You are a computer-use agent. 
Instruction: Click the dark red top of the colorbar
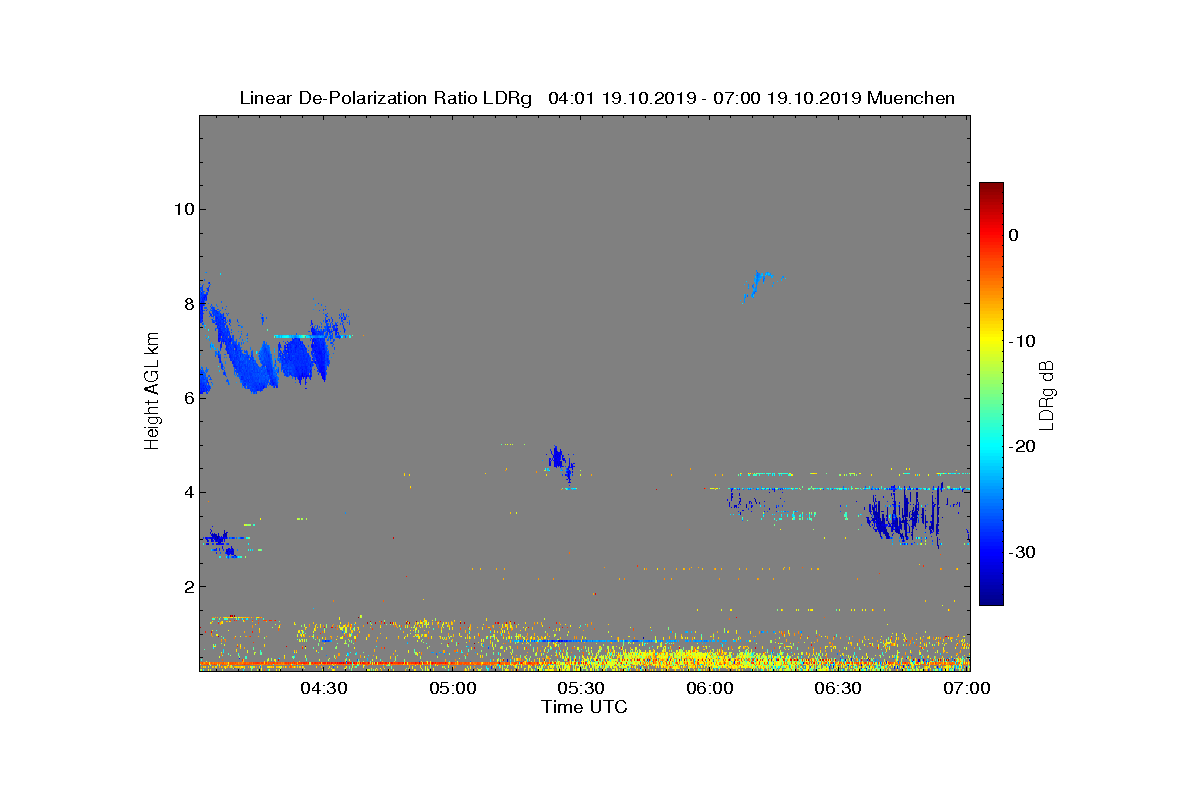point(991,188)
